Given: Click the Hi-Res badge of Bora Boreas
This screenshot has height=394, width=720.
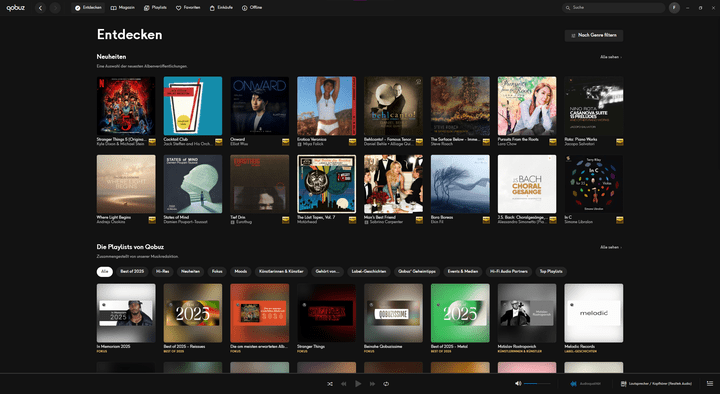Looking at the screenshot, I should click(x=486, y=220).
